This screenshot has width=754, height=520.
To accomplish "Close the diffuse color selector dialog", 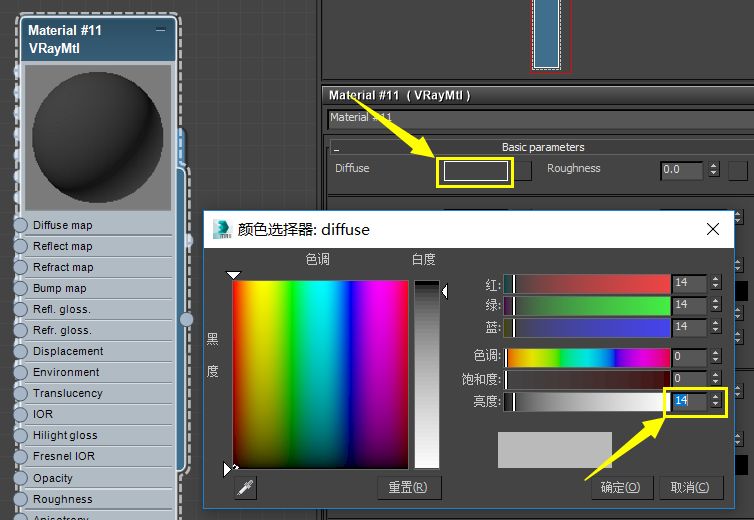I will [713, 229].
